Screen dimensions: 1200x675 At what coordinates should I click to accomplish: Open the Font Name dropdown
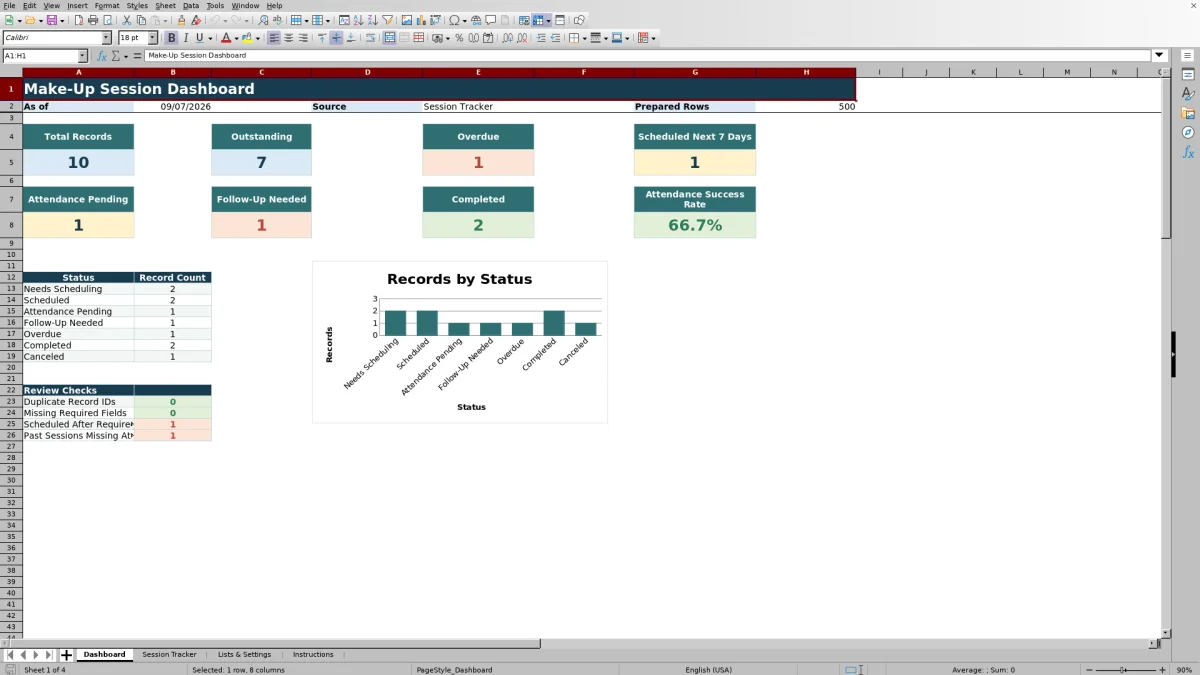point(106,38)
